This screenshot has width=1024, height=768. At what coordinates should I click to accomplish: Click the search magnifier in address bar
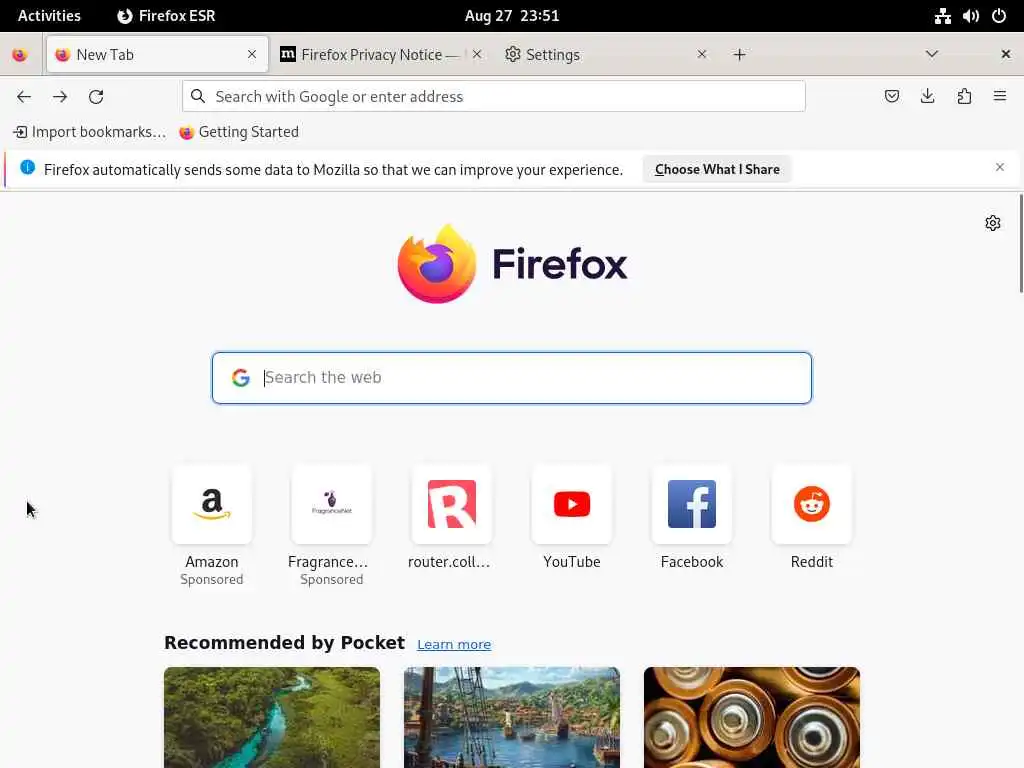coord(198,97)
